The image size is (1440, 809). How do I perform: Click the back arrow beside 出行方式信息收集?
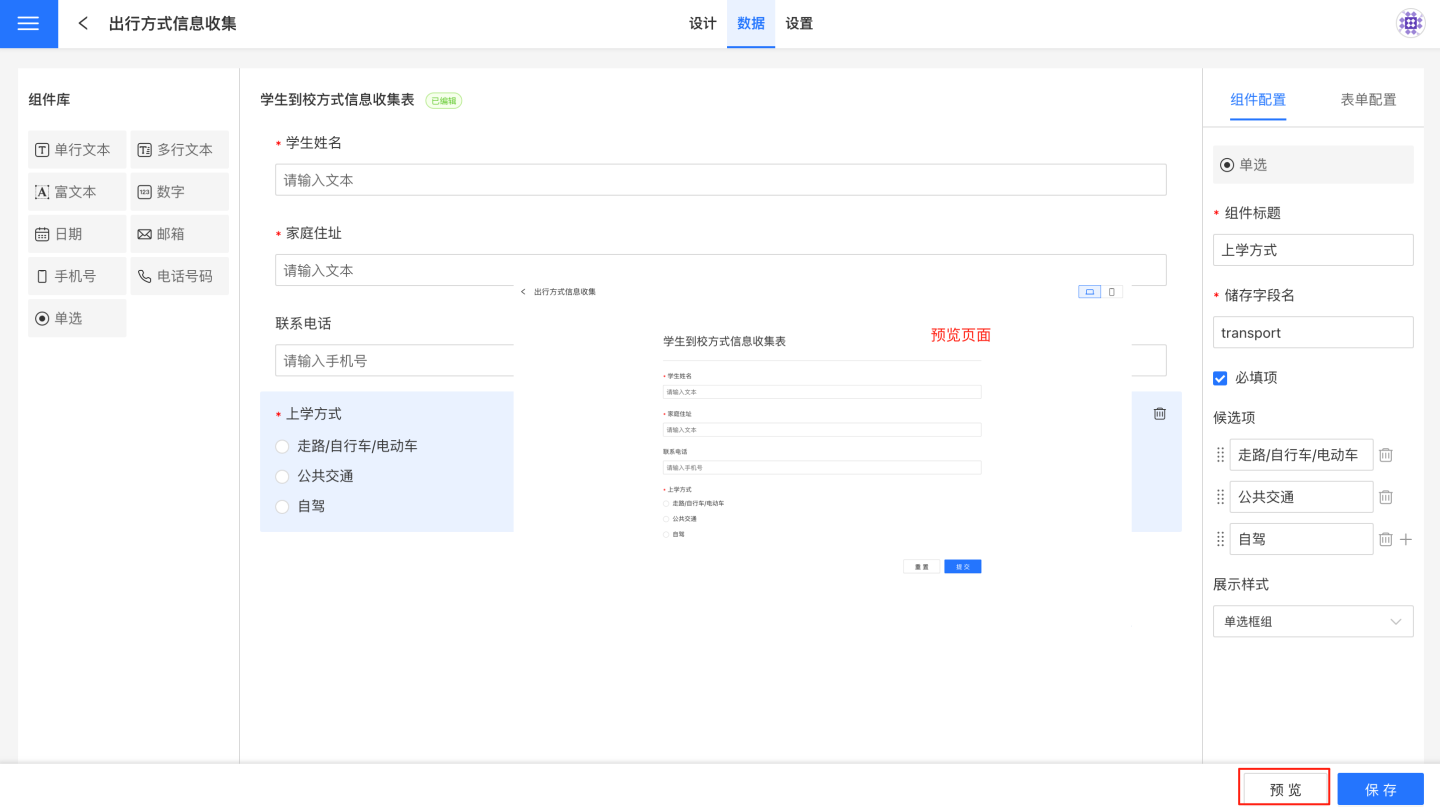coord(83,24)
